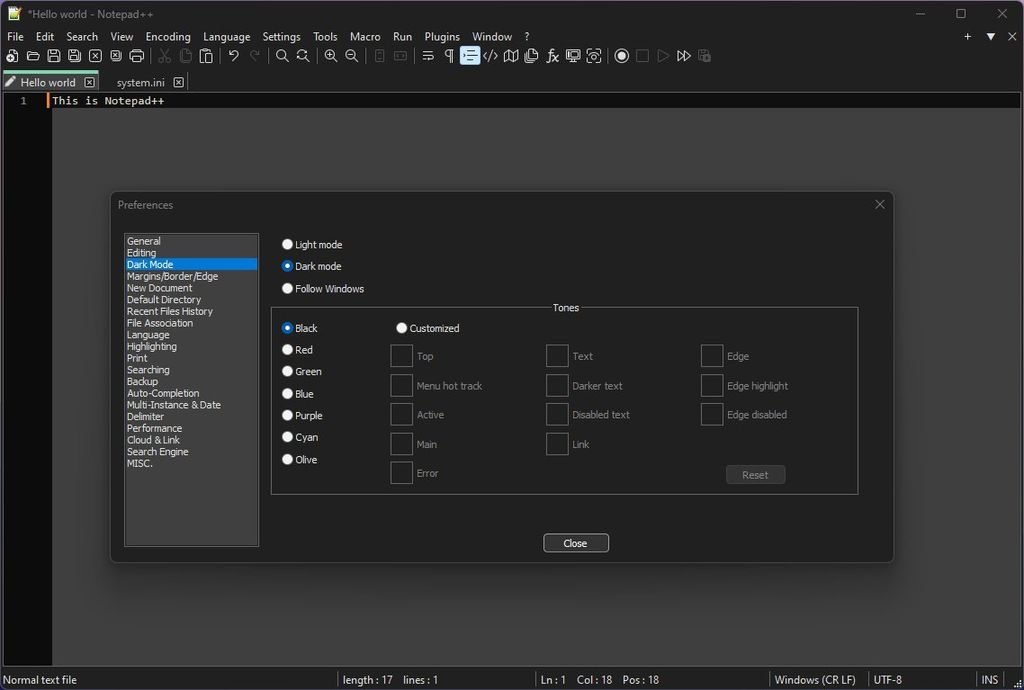Click the Reset button in Tones section

tap(755, 474)
